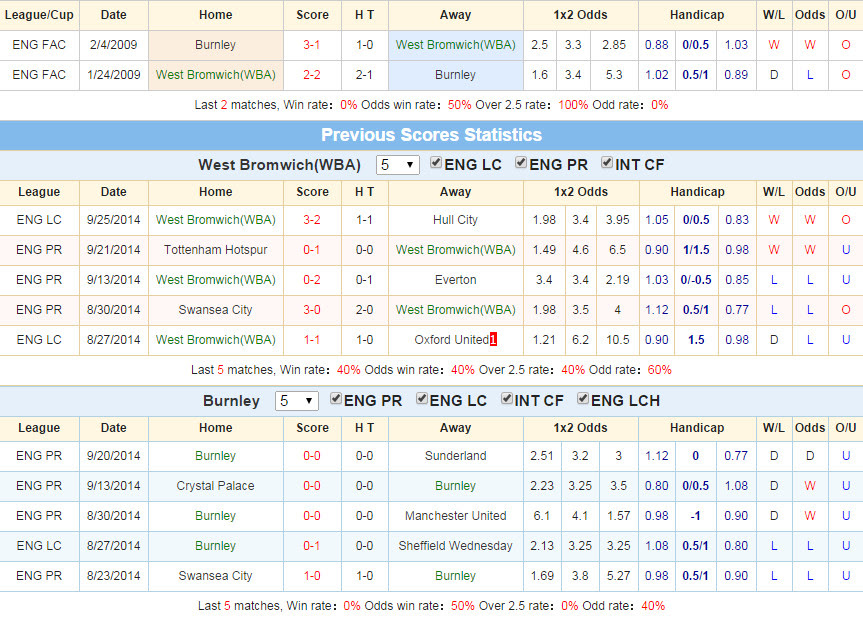Uncheck ENG LC filter for West Bromwich
The height and width of the screenshot is (621, 863).
436,162
